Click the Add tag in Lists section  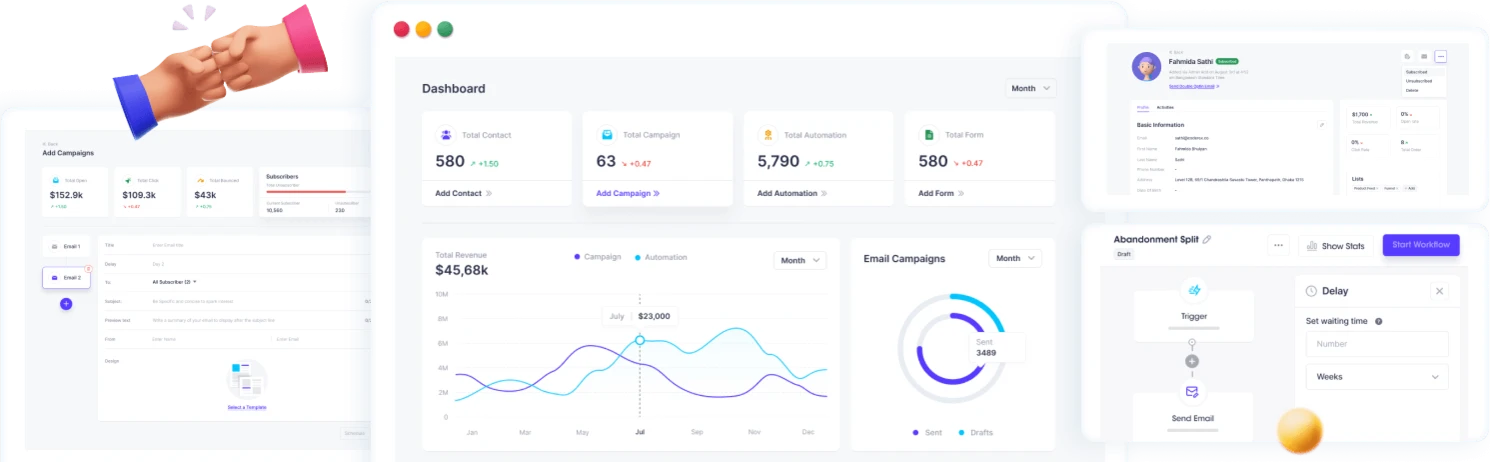1408,187
